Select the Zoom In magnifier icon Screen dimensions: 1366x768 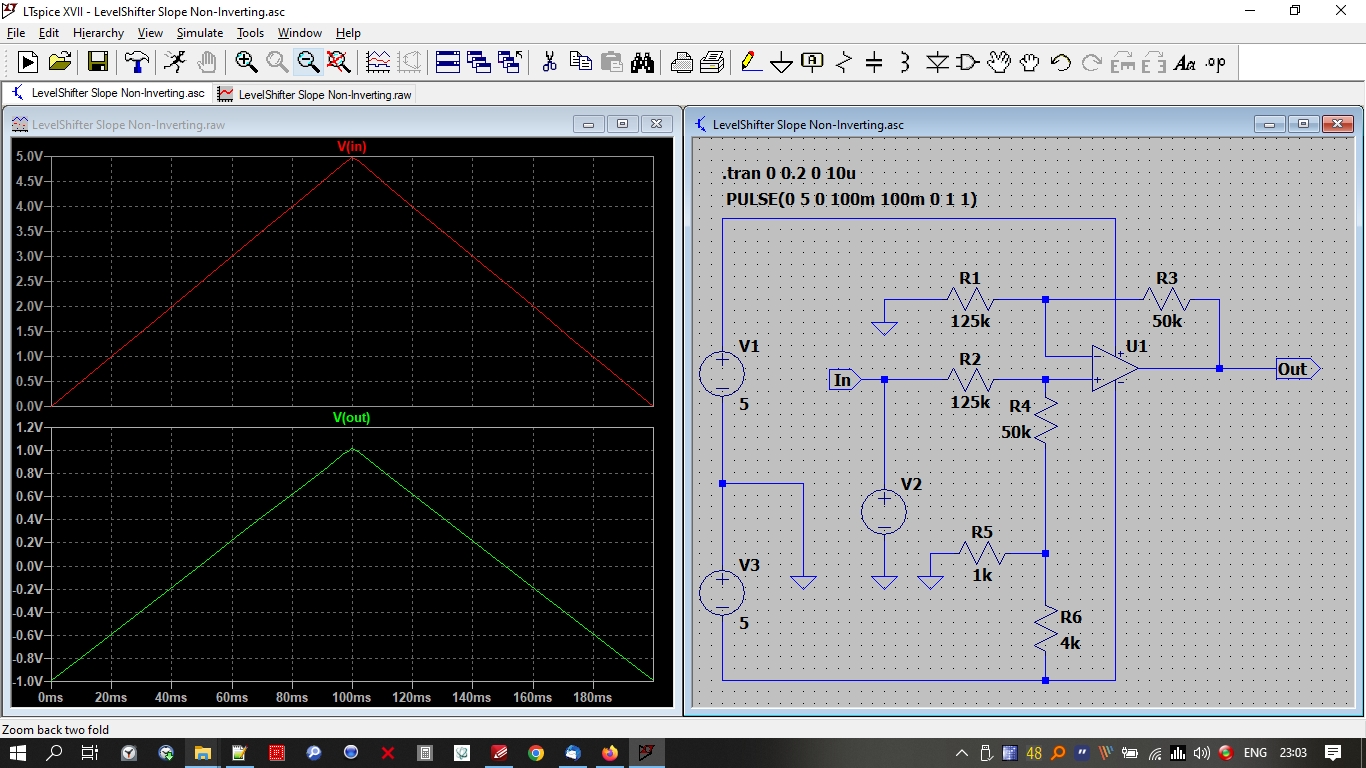pyautogui.click(x=246, y=62)
